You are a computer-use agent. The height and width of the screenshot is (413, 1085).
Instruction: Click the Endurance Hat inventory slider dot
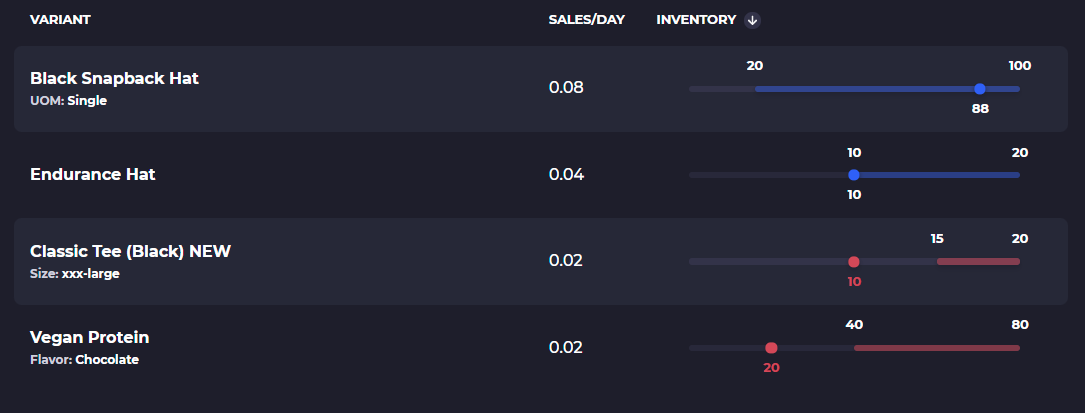pyautogui.click(x=854, y=175)
